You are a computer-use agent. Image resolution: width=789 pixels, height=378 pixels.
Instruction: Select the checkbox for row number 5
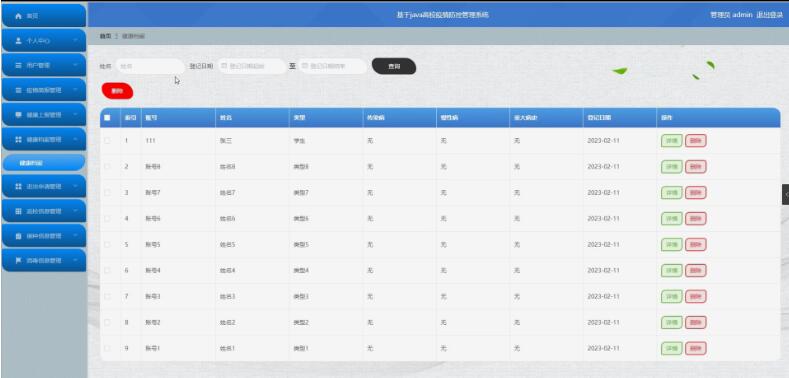point(107,245)
